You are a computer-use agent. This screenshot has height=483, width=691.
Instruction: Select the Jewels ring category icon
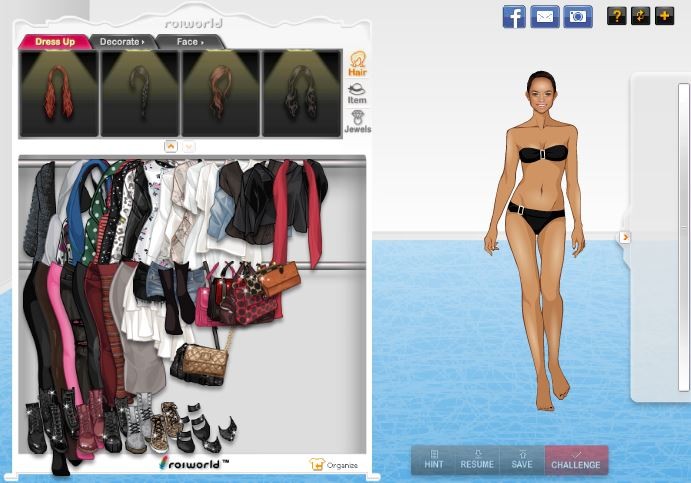pyautogui.click(x=357, y=122)
